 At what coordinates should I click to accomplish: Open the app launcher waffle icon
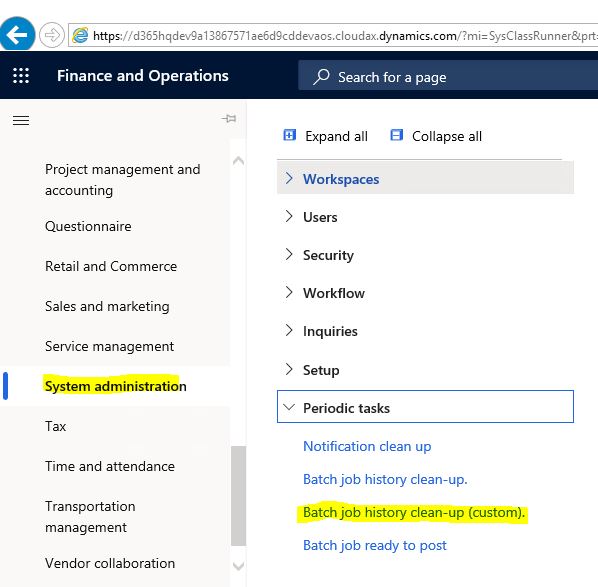pos(21,76)
